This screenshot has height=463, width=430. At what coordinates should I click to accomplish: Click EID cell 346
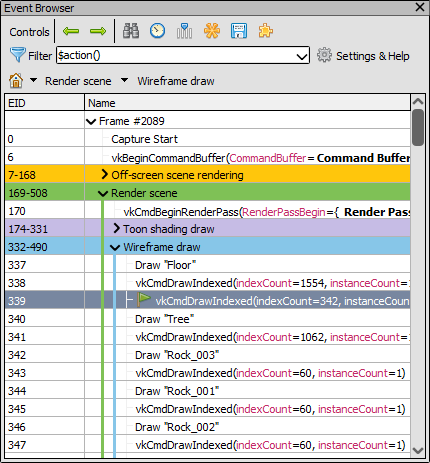[44, 427]
